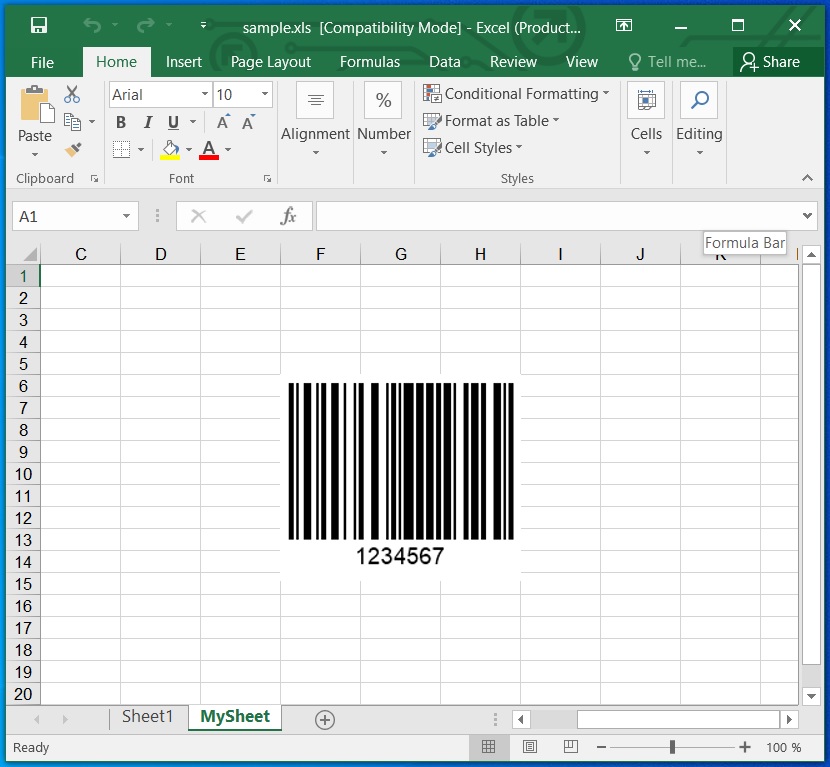Expand the Borders dropdown
830x767 pixels.
[141, 150]
